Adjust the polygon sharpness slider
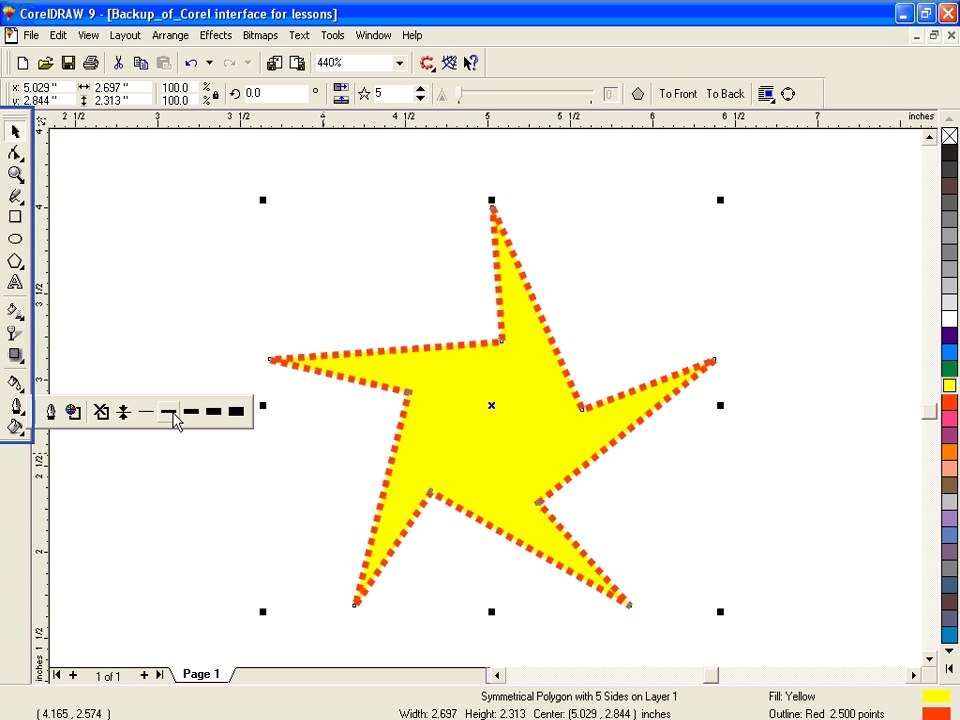 [x=527, y=95]
